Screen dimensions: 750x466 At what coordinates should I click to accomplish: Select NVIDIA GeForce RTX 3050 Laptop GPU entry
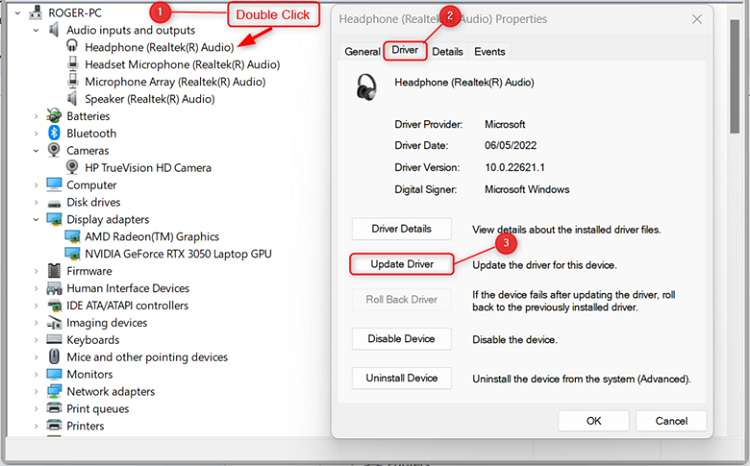(x=178, y=254)
